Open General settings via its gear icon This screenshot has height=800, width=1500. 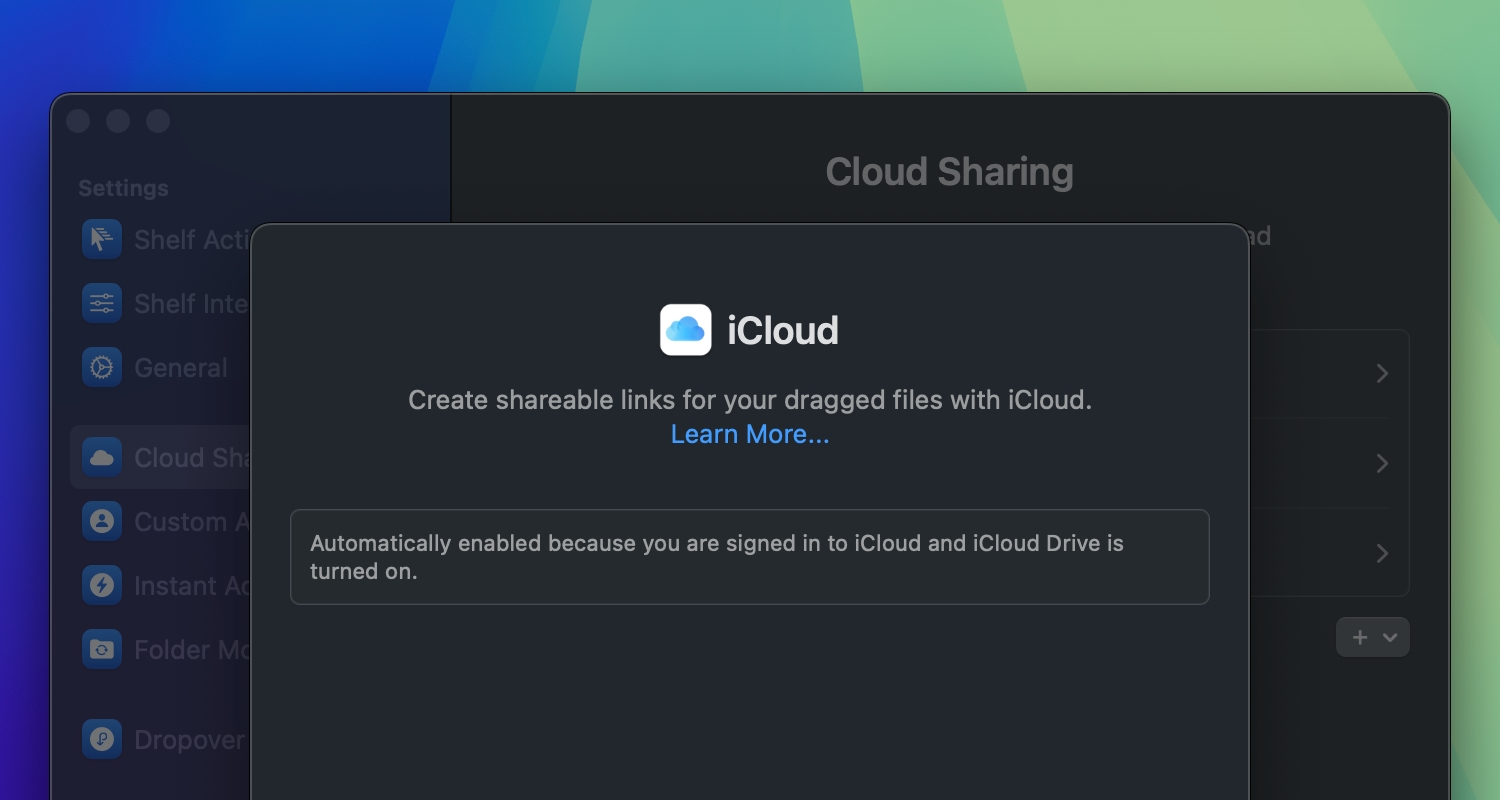(x=102, y=367)
